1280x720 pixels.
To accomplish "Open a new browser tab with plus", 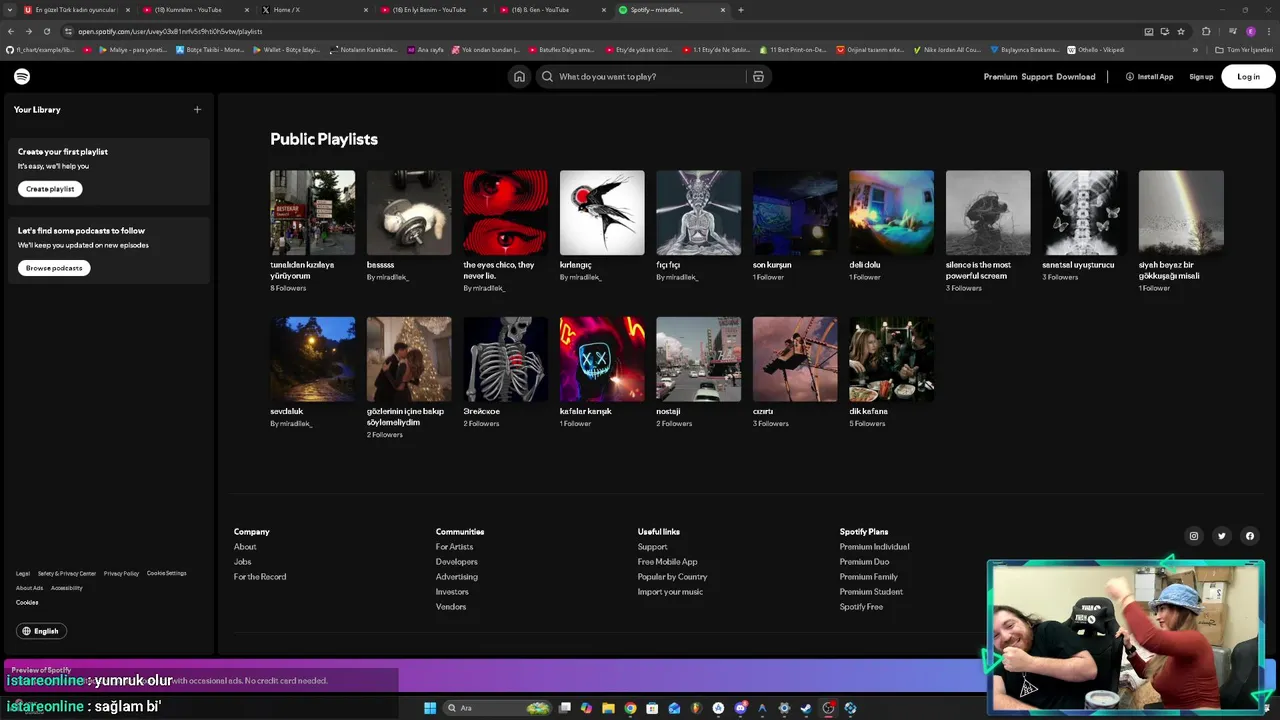I will click(x=740, y=10).
